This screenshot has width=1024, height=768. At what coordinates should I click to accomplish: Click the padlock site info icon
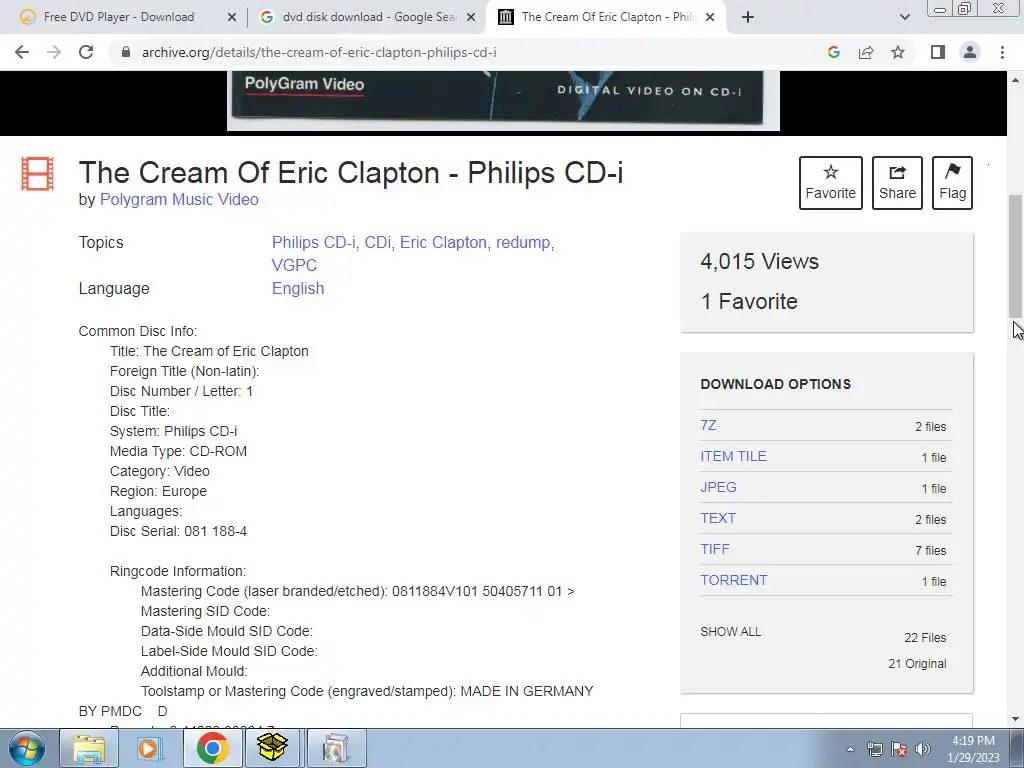pyautogui.click(x=125, y=52)
